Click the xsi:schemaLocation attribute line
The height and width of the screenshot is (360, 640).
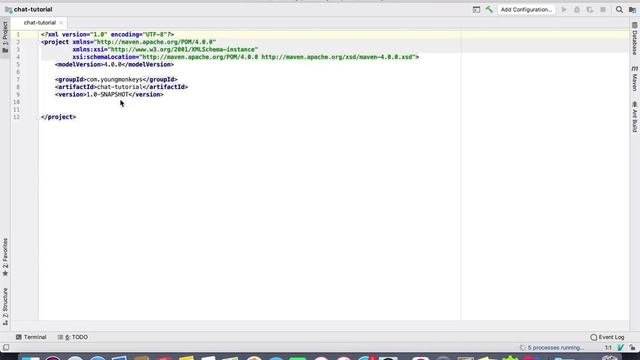click(246, 57)
